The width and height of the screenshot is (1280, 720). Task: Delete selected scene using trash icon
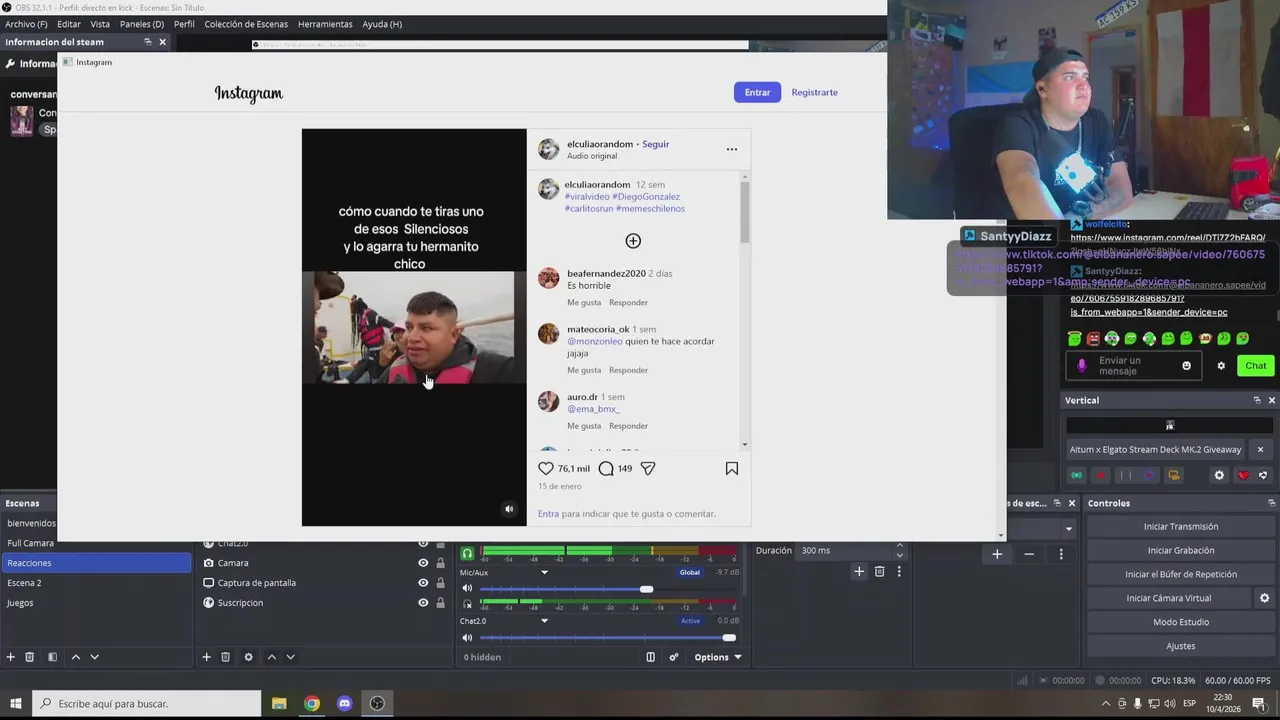pos(30,657)
